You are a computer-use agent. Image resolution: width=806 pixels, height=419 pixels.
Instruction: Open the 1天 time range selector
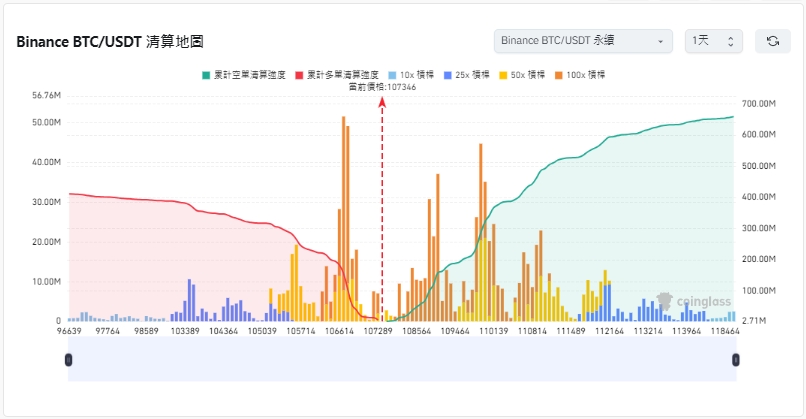coord(713,41)
